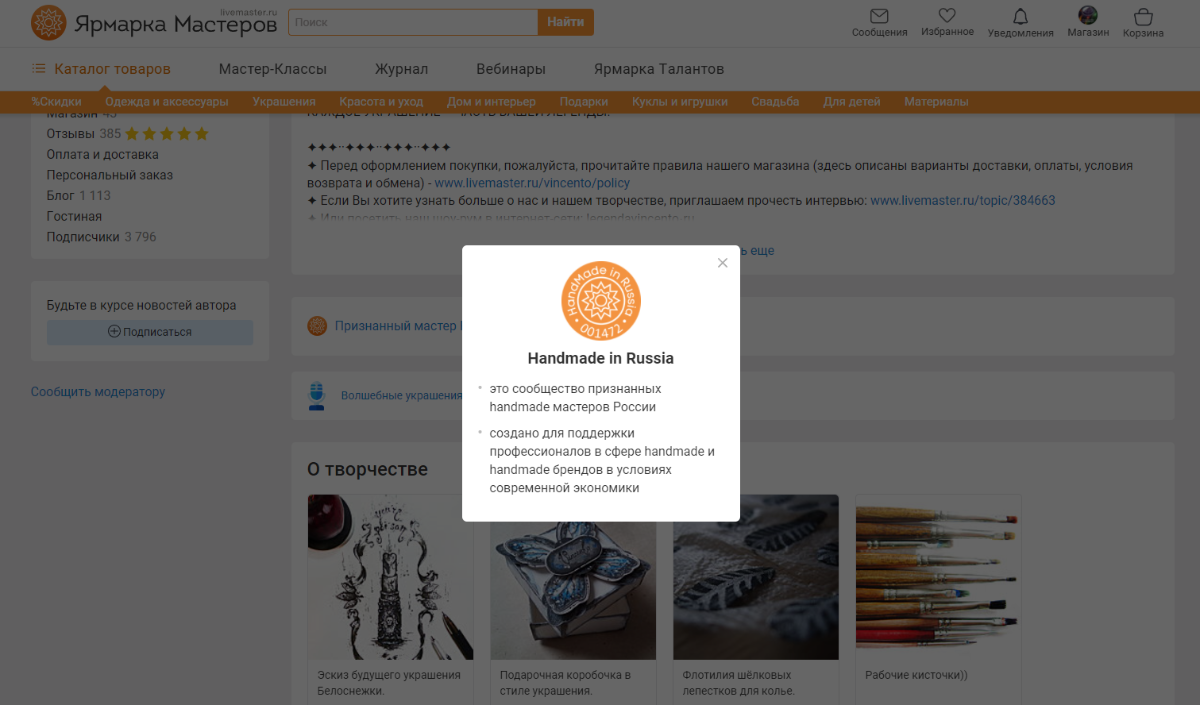This screenshot has width=1200, height=705.
Task: Open Подписчики 3 796 link
Action: click(102, 237)
